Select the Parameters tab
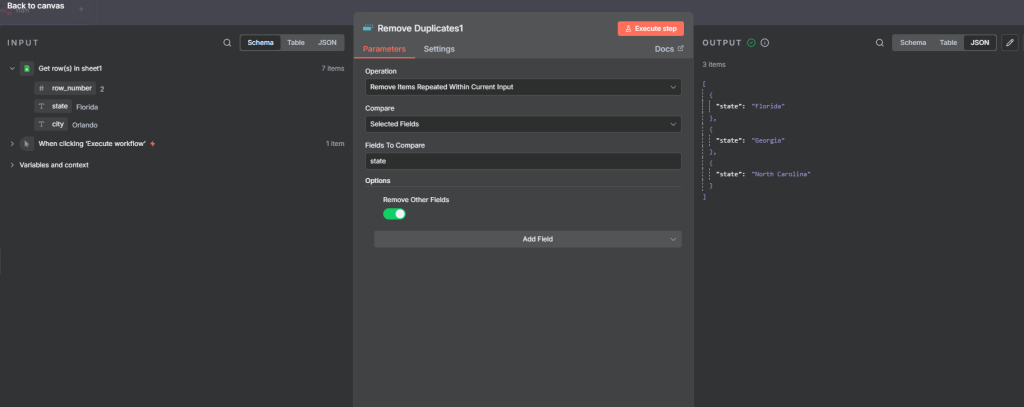 pyautogui.click(x=384, y=49)
